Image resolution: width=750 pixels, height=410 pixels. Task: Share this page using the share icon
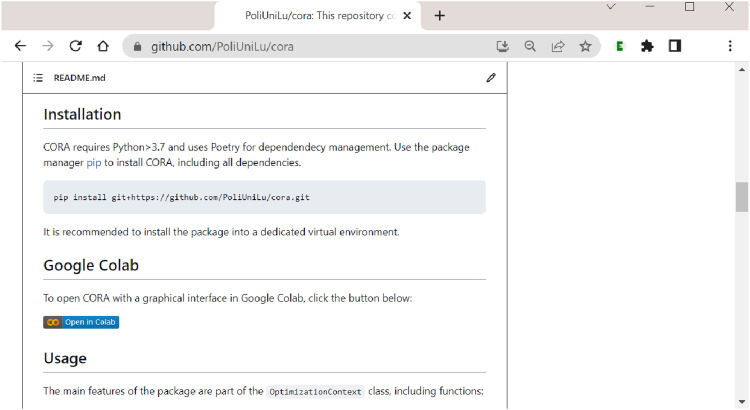coord(558,46)
